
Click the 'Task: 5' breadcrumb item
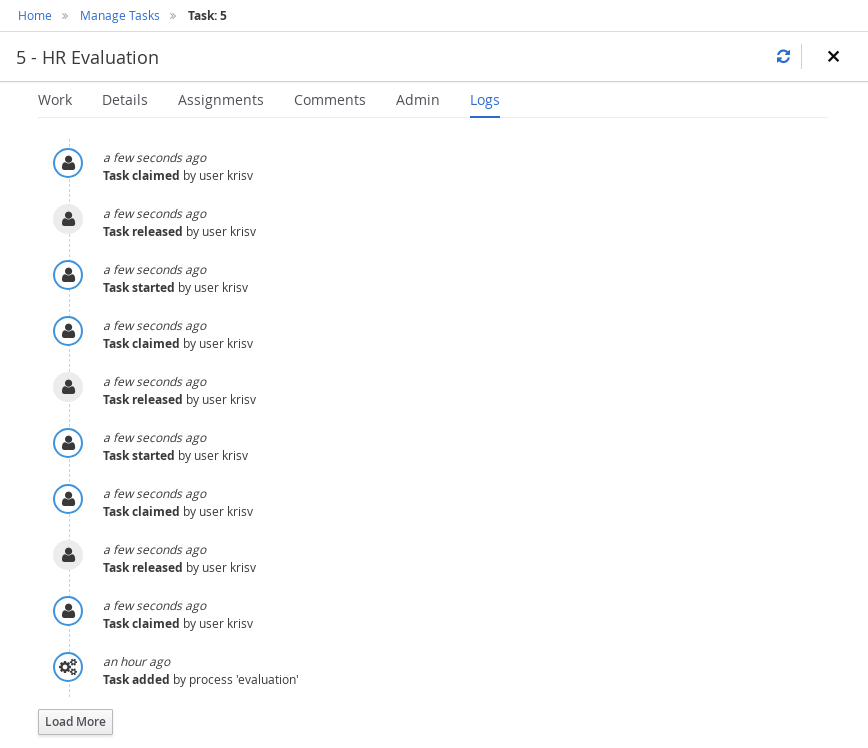207,15
